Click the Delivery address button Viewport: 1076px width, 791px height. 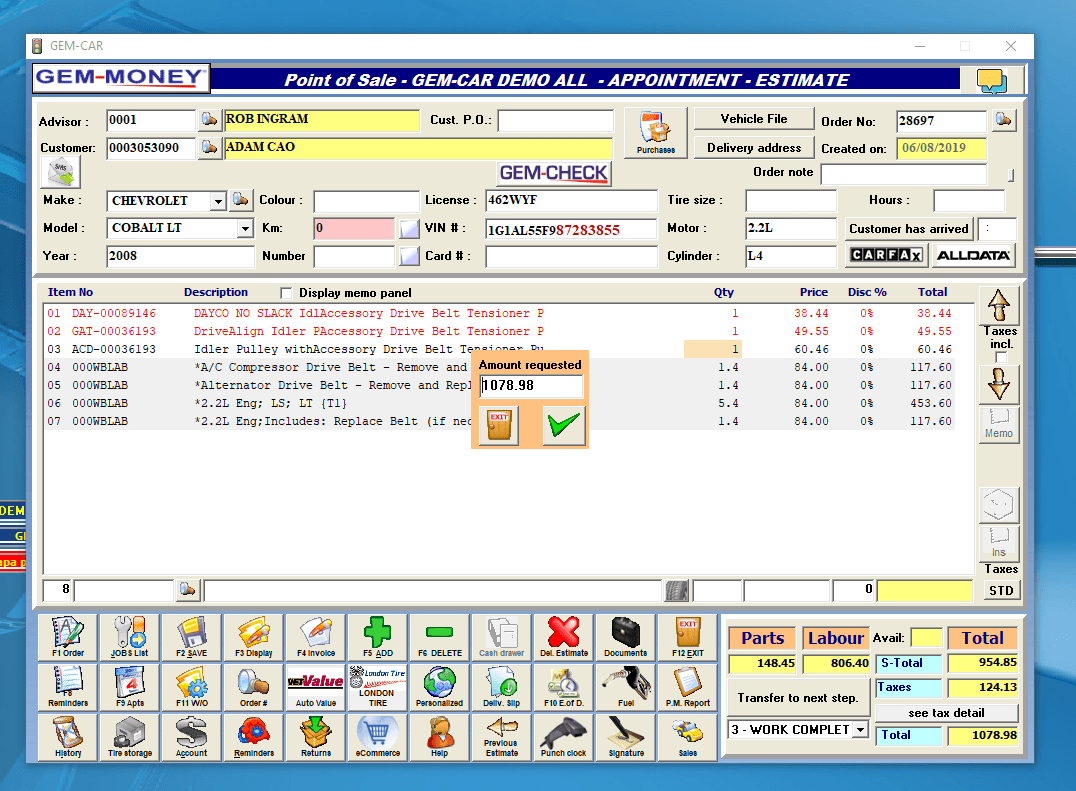(753, 147)
